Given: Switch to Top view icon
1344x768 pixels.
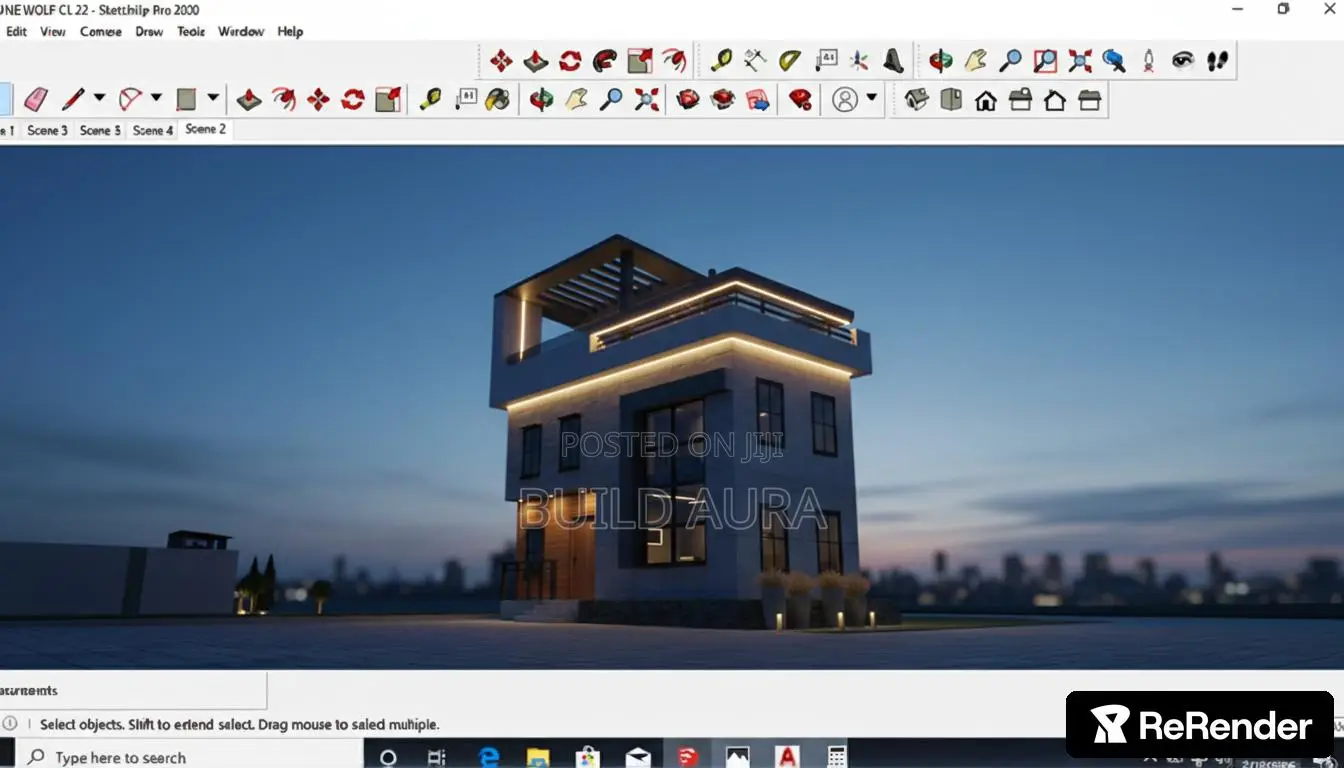Looking at the screenshot, I should (951, 99).
